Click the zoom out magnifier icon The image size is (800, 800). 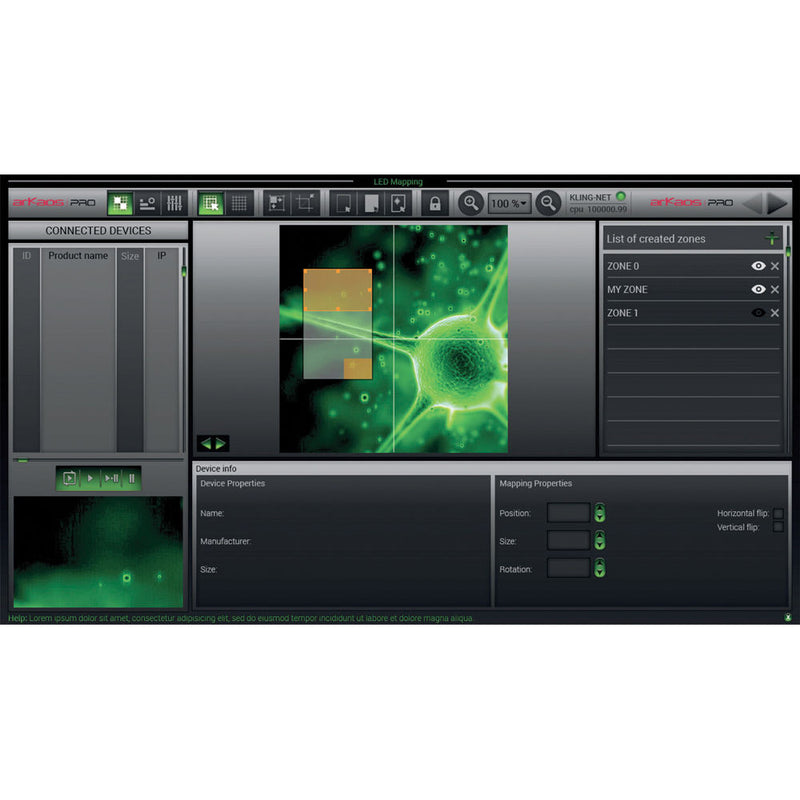548,203
